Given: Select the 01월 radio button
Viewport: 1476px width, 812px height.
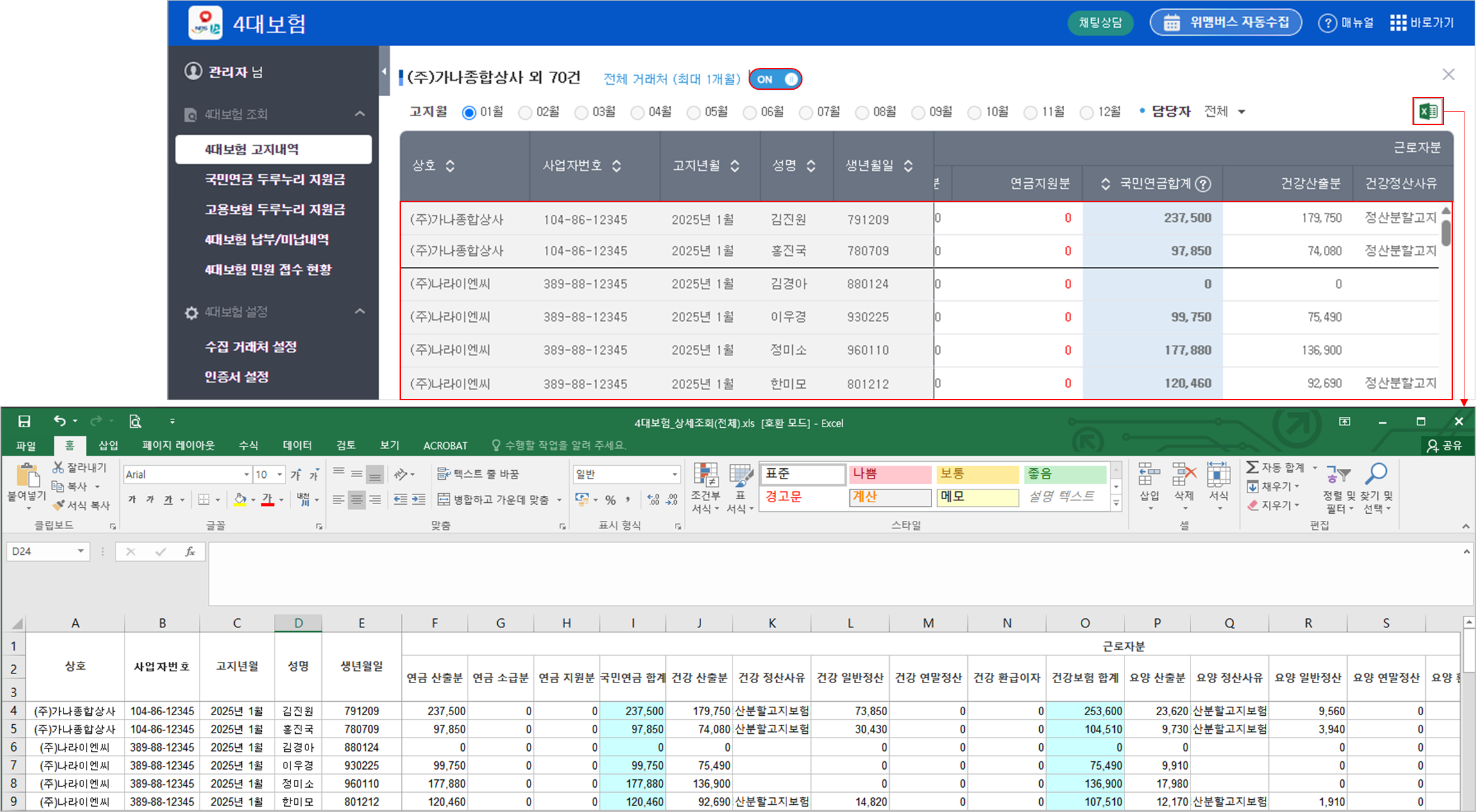Looking at the screenshot, I should coord(469,113).
